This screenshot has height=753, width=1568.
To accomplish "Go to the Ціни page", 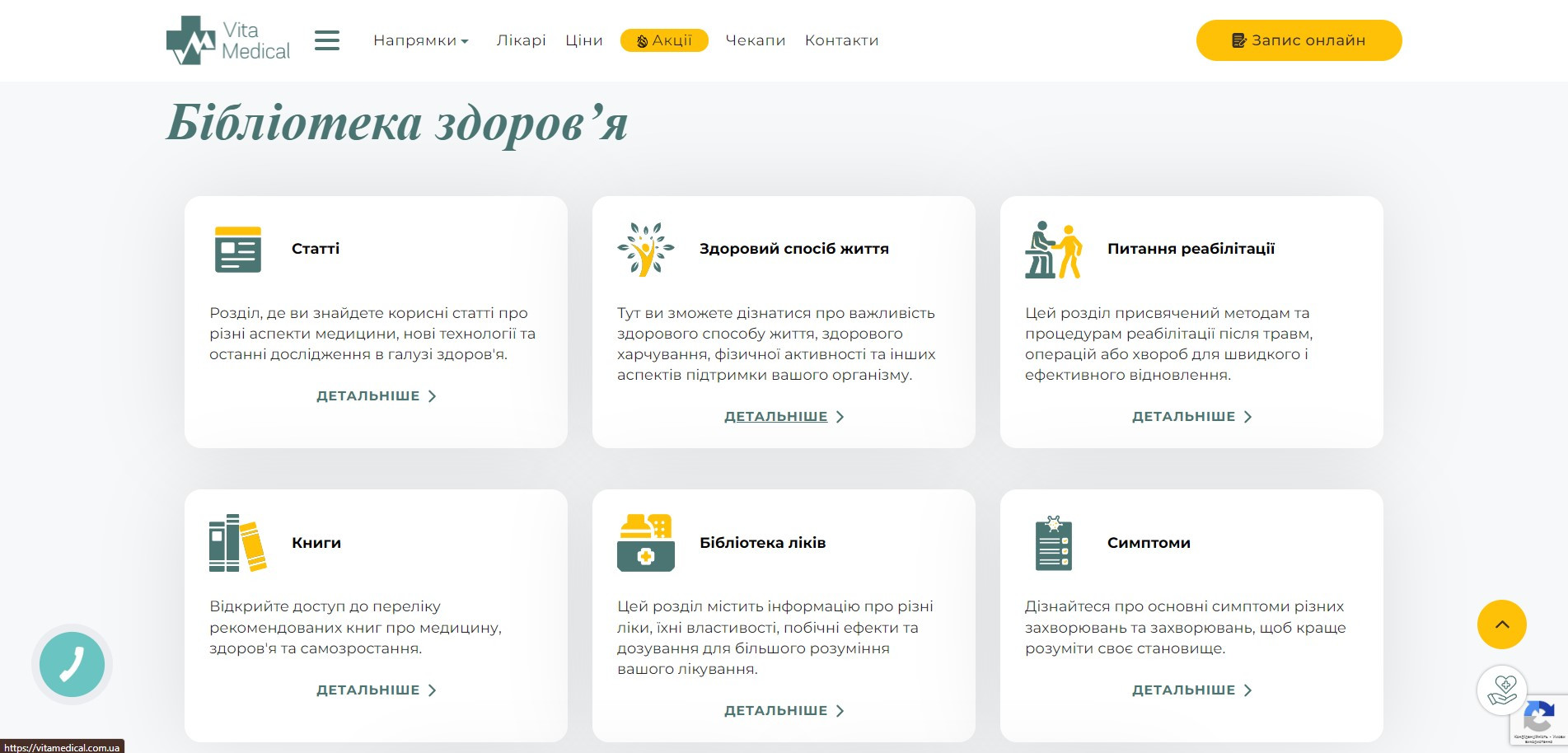I will (x=583, y=40).
